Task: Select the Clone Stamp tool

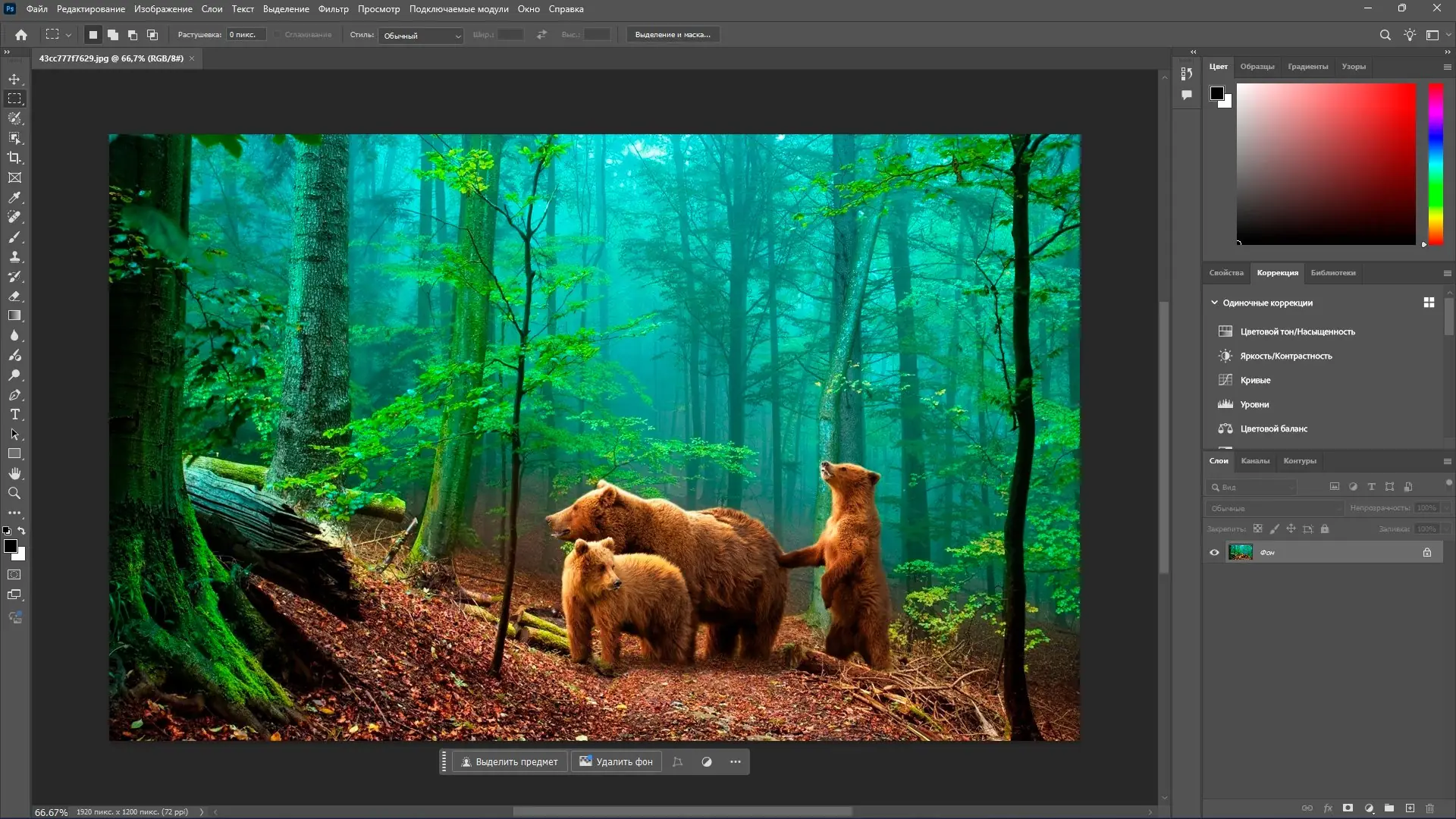Action: pyautogui.click(x=14, y=257)
